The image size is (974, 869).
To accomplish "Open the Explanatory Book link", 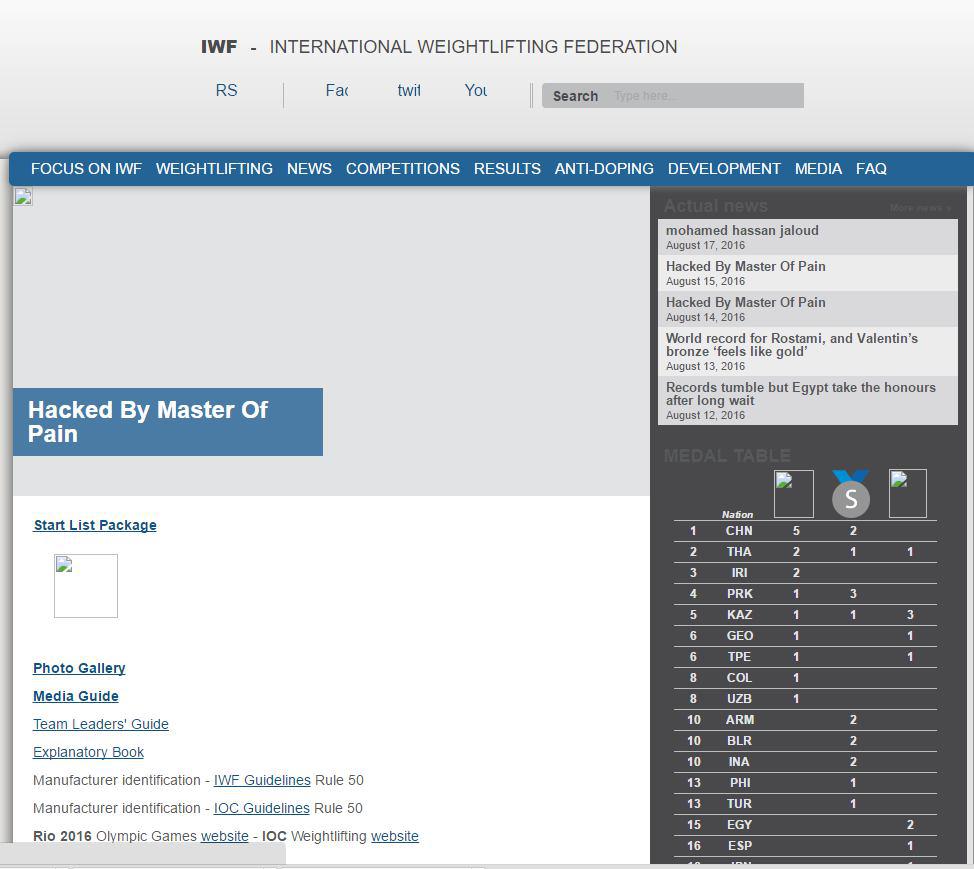I will point(88,752).
